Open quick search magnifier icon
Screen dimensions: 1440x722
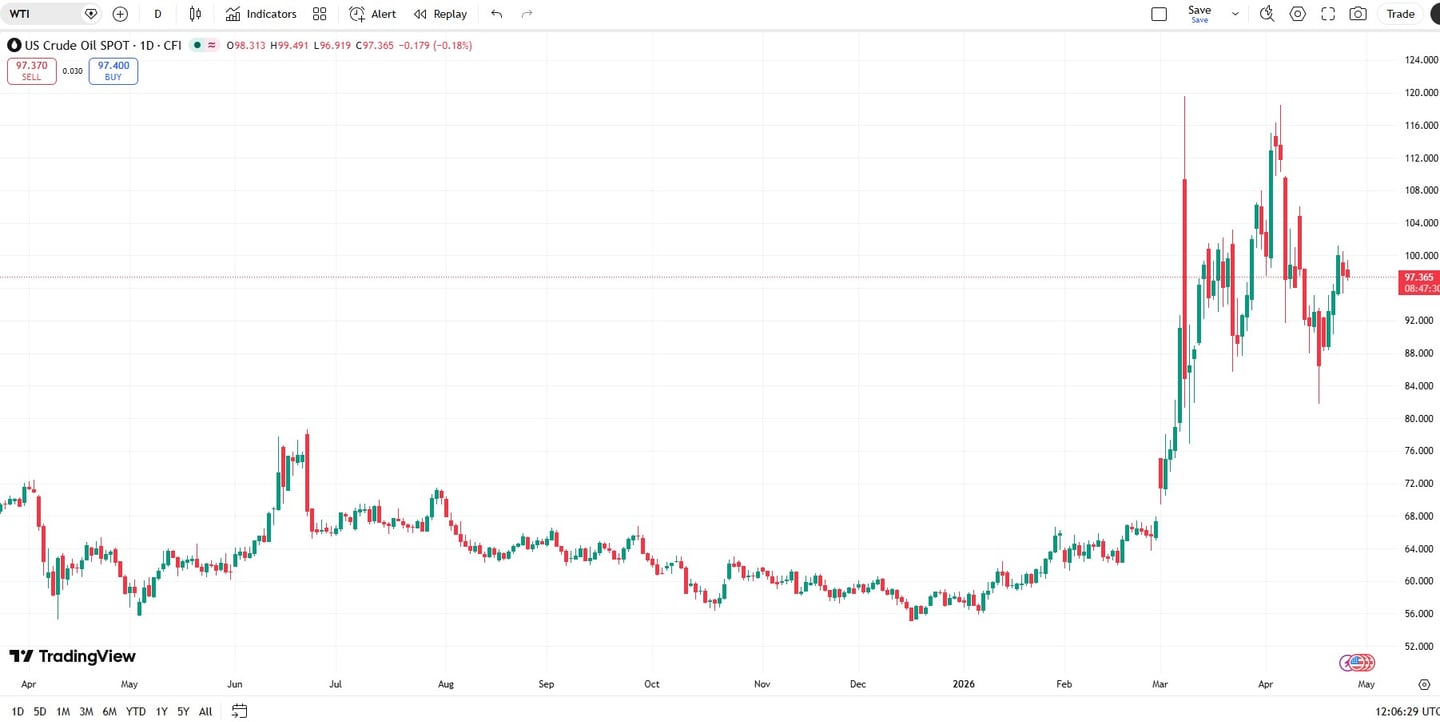coord(1267,14)
